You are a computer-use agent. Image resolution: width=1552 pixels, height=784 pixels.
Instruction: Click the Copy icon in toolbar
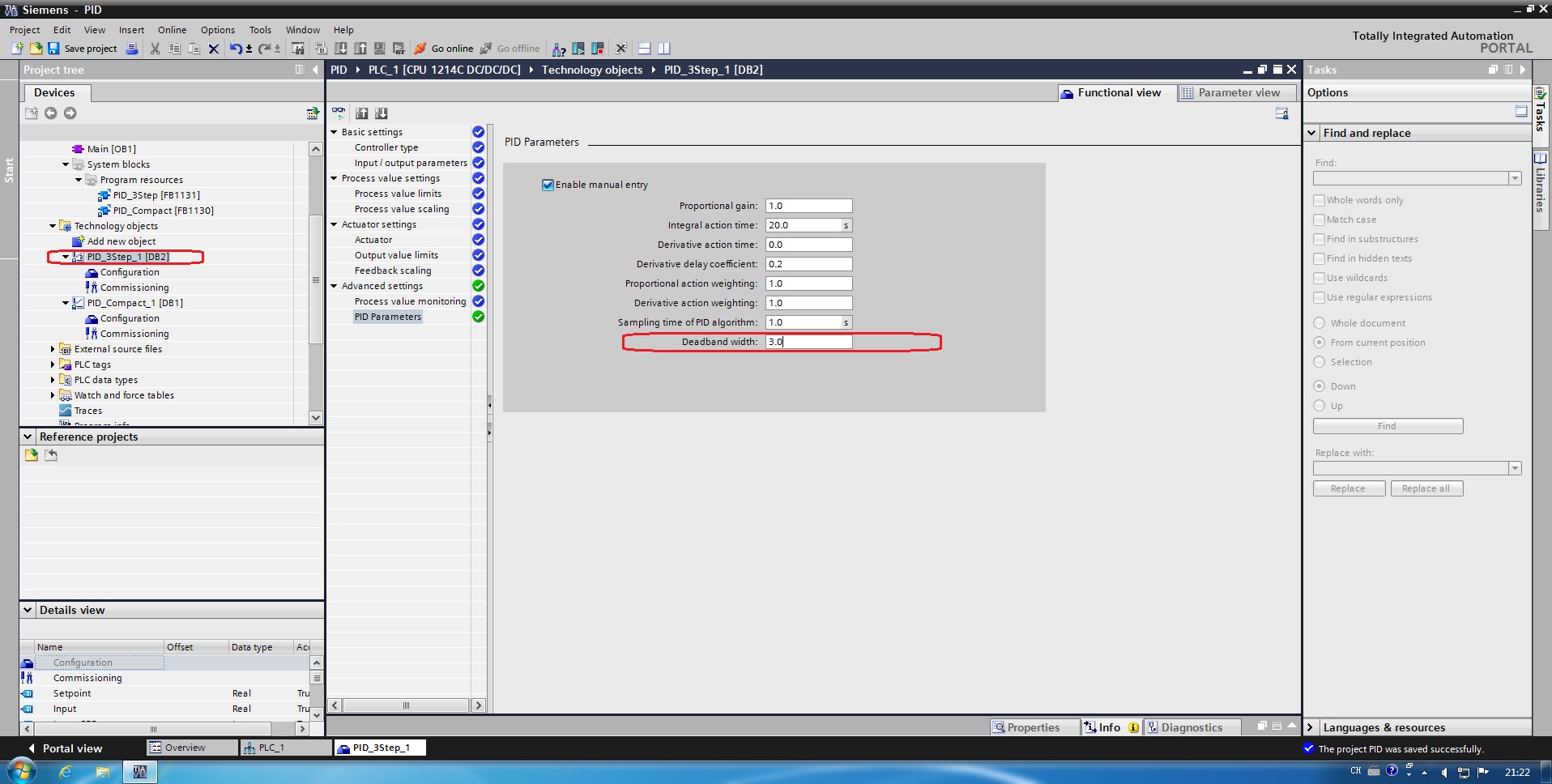[x=174, y=49]
